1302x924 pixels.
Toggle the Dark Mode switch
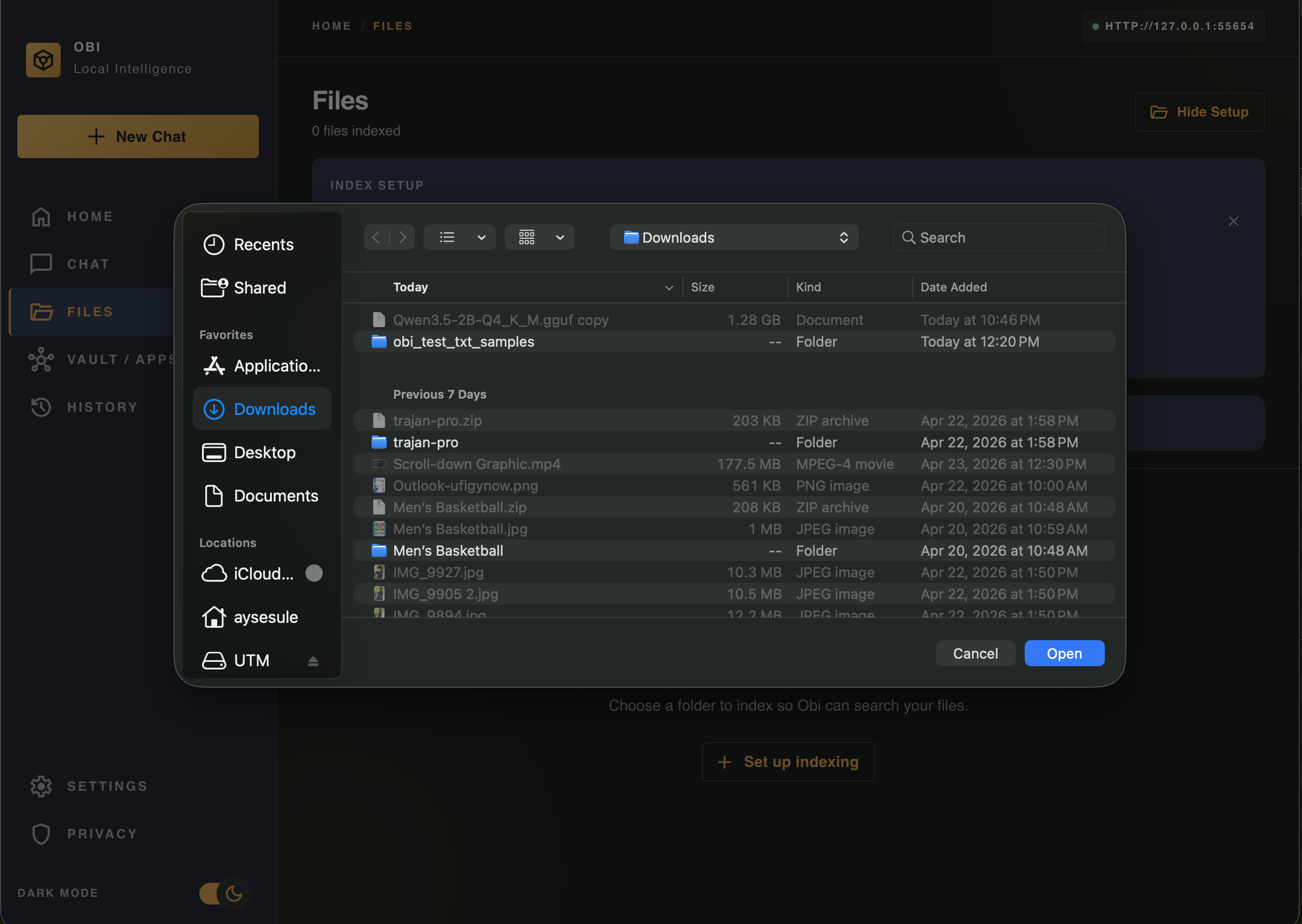point(224,893)
